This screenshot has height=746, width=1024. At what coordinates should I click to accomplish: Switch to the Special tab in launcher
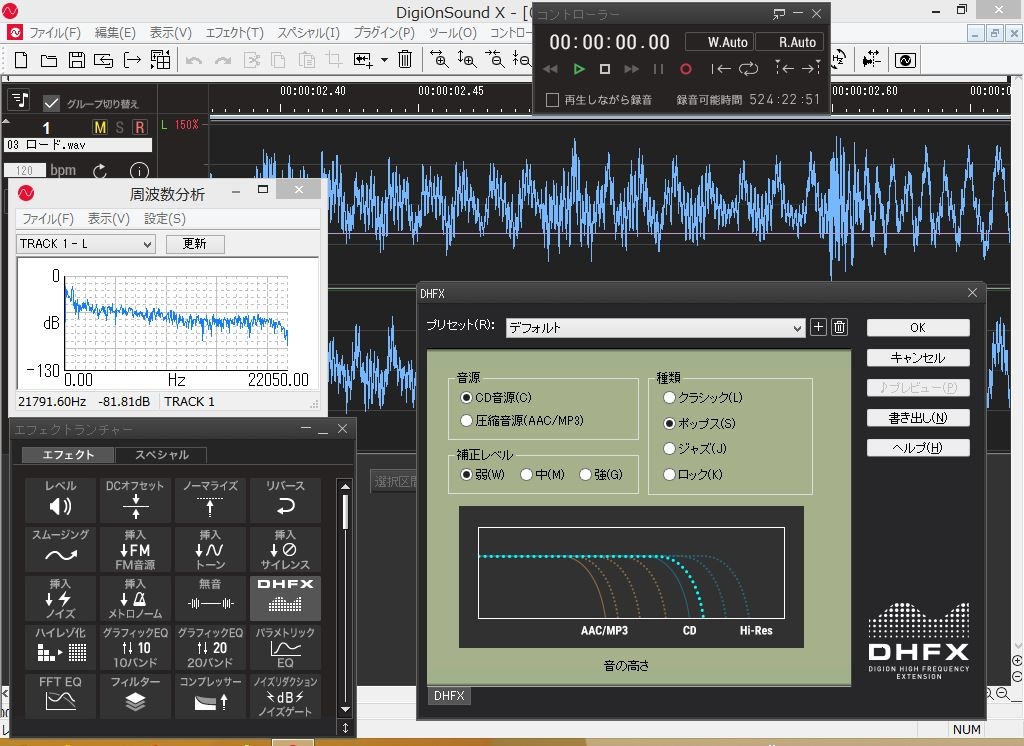161,455
